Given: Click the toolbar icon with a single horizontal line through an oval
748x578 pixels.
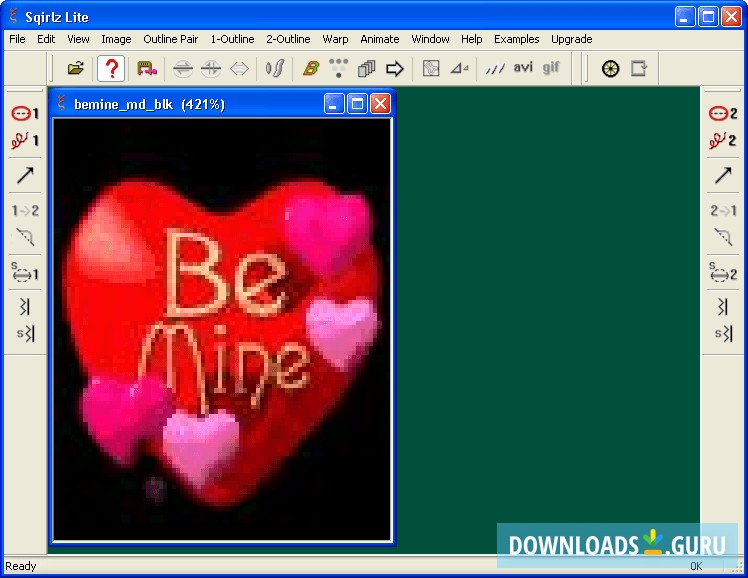Looking at the screenshot, I should click(x=183, y=69).
